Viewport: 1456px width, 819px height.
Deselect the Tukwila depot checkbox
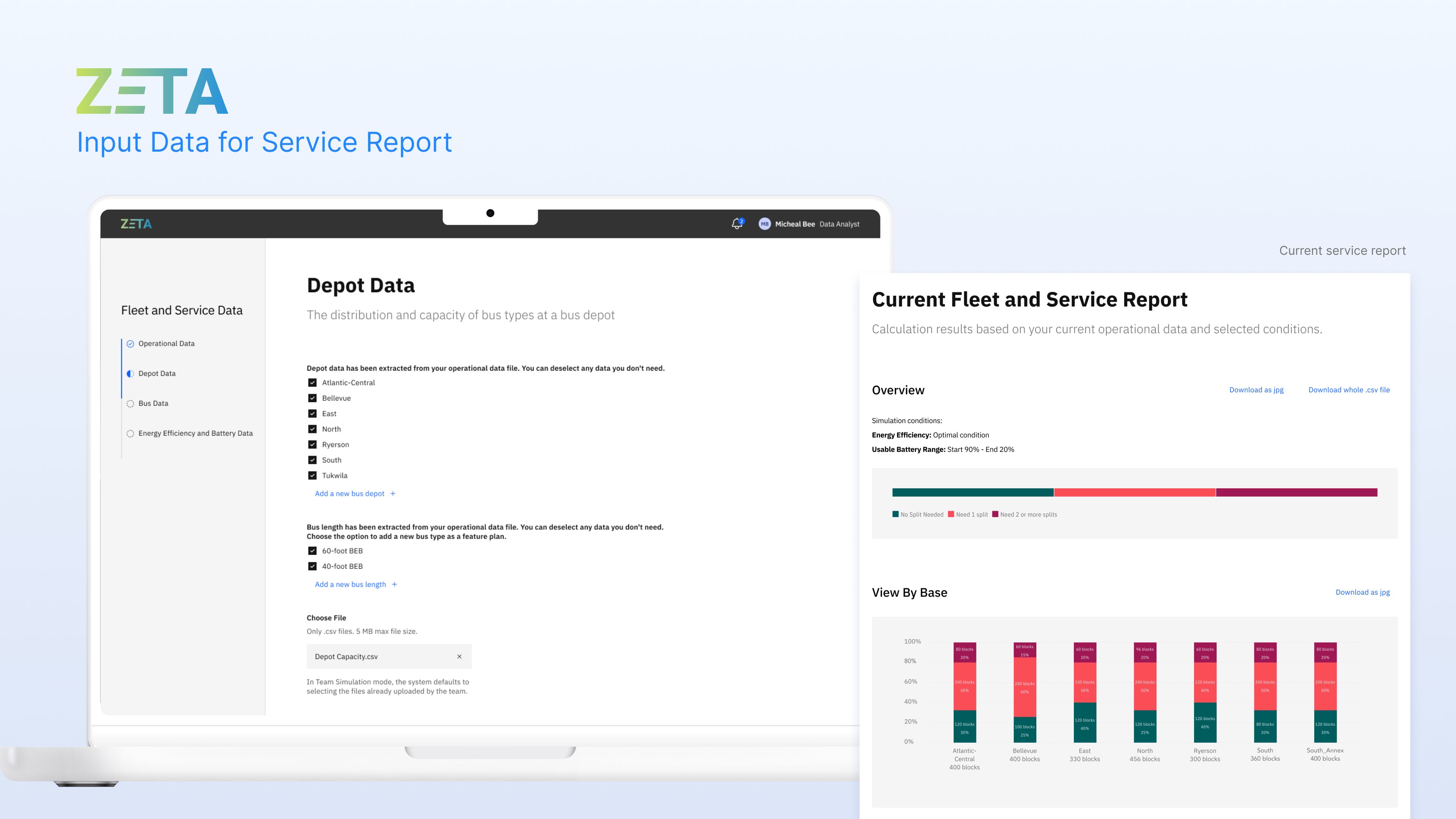point(312,475)
